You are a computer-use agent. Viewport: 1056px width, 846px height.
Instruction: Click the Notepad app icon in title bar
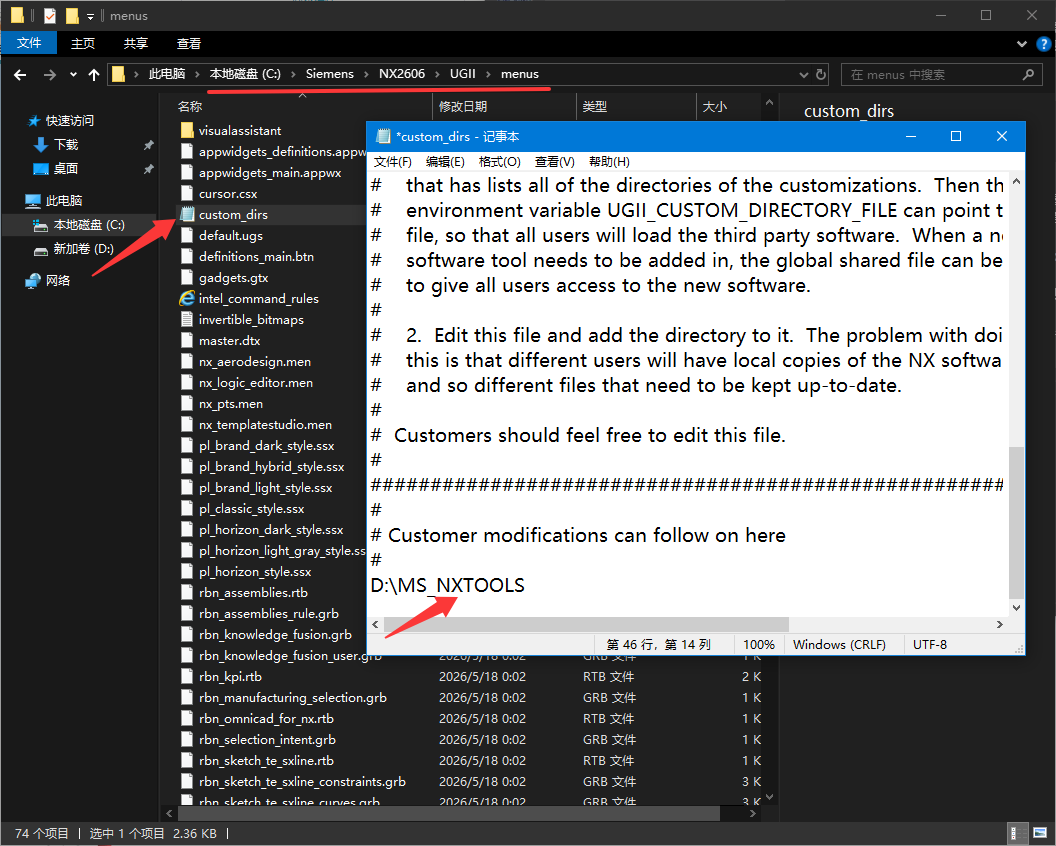383,136
